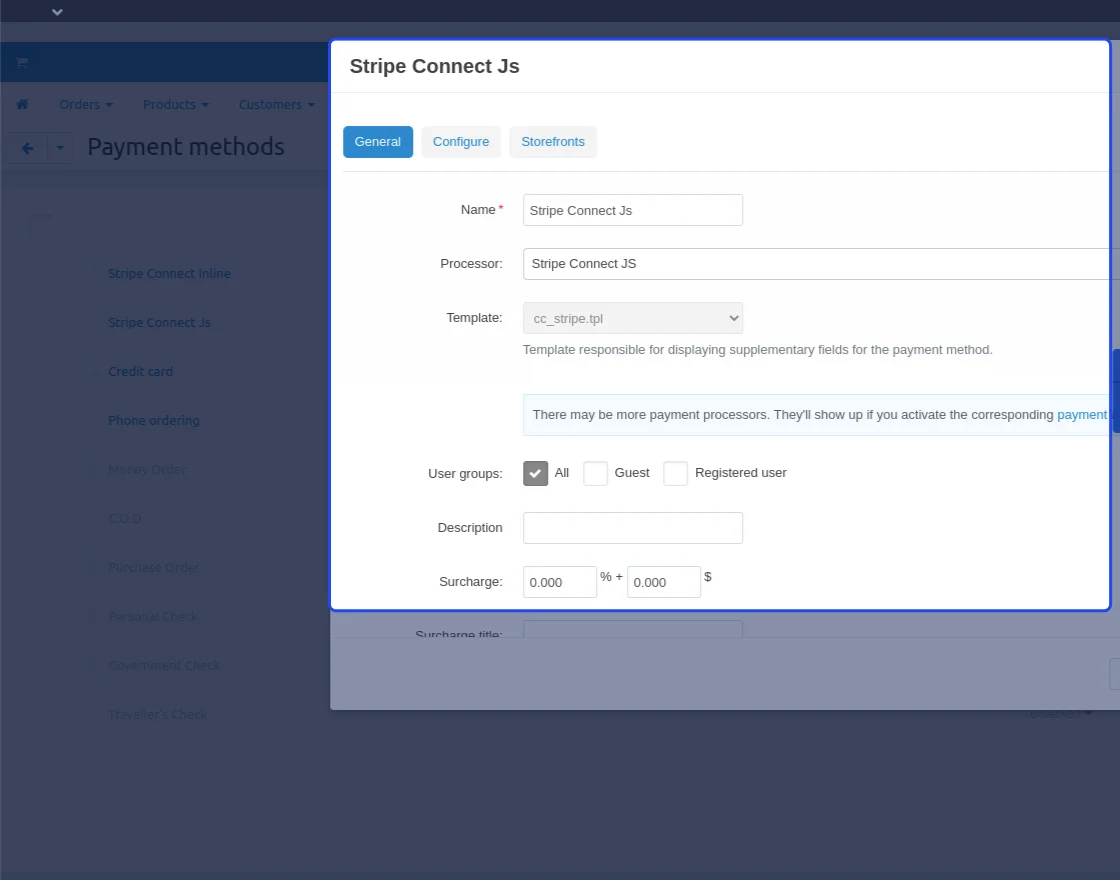Image resolution: width=1120 pixels, height=880 pixels.
Task: Open Purchase Order payment method
Action: [154, 567]
